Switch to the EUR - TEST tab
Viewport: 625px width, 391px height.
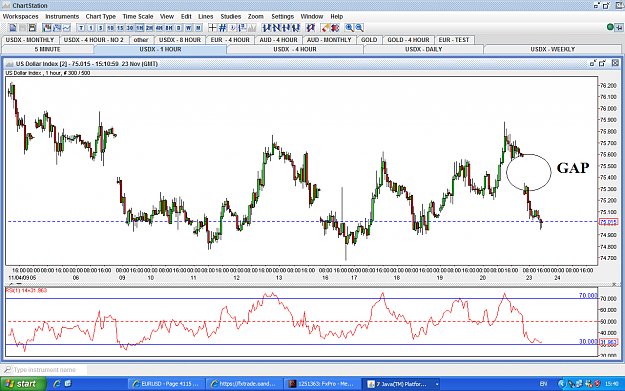[454, 40]
